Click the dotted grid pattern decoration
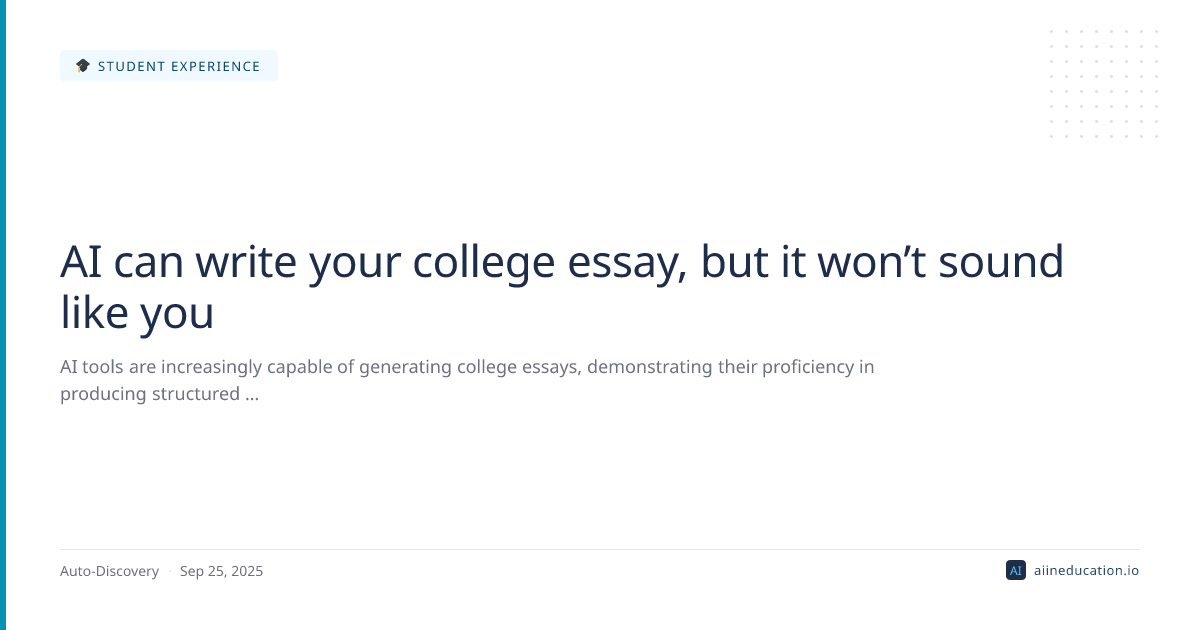This screenshot has width=1200, height=630. coord(1104,84)
